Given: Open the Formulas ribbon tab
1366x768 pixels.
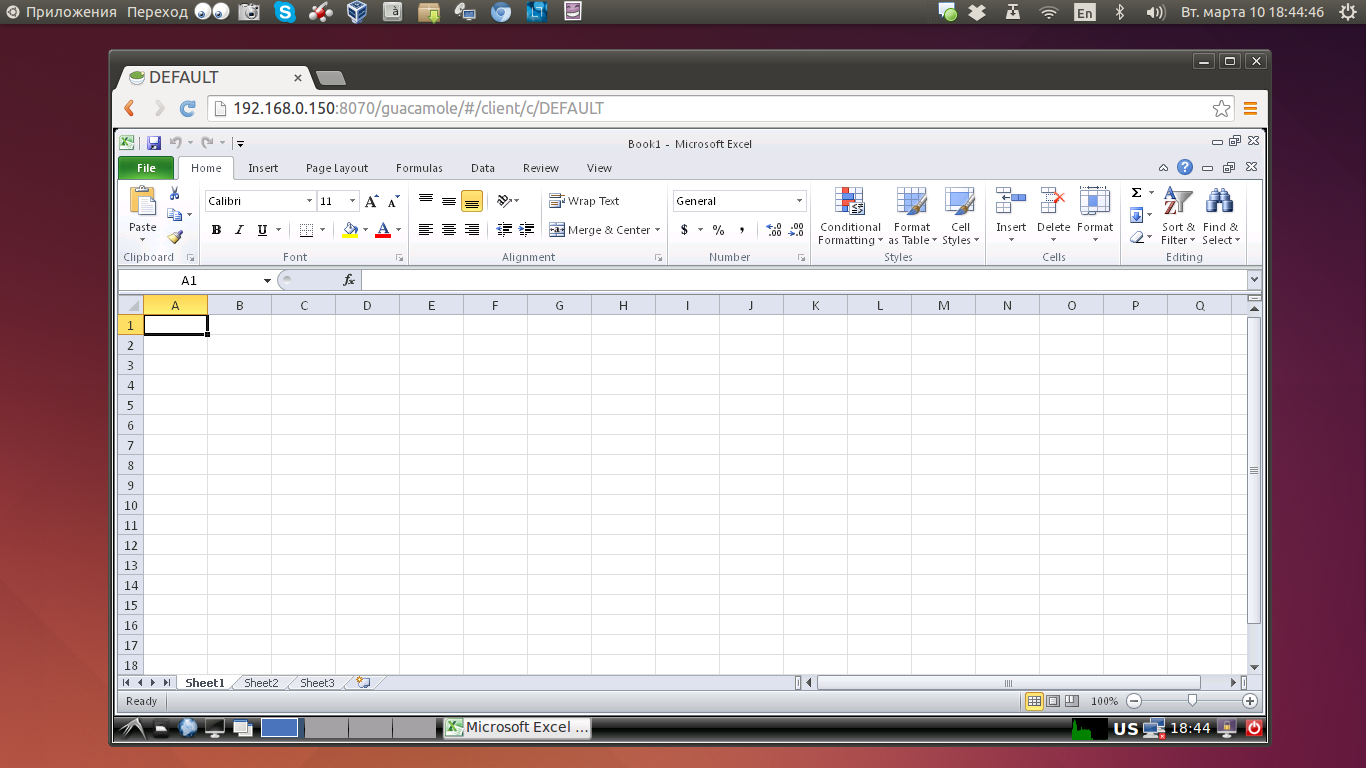Looking at the screenshot, I should coord(419,168).
